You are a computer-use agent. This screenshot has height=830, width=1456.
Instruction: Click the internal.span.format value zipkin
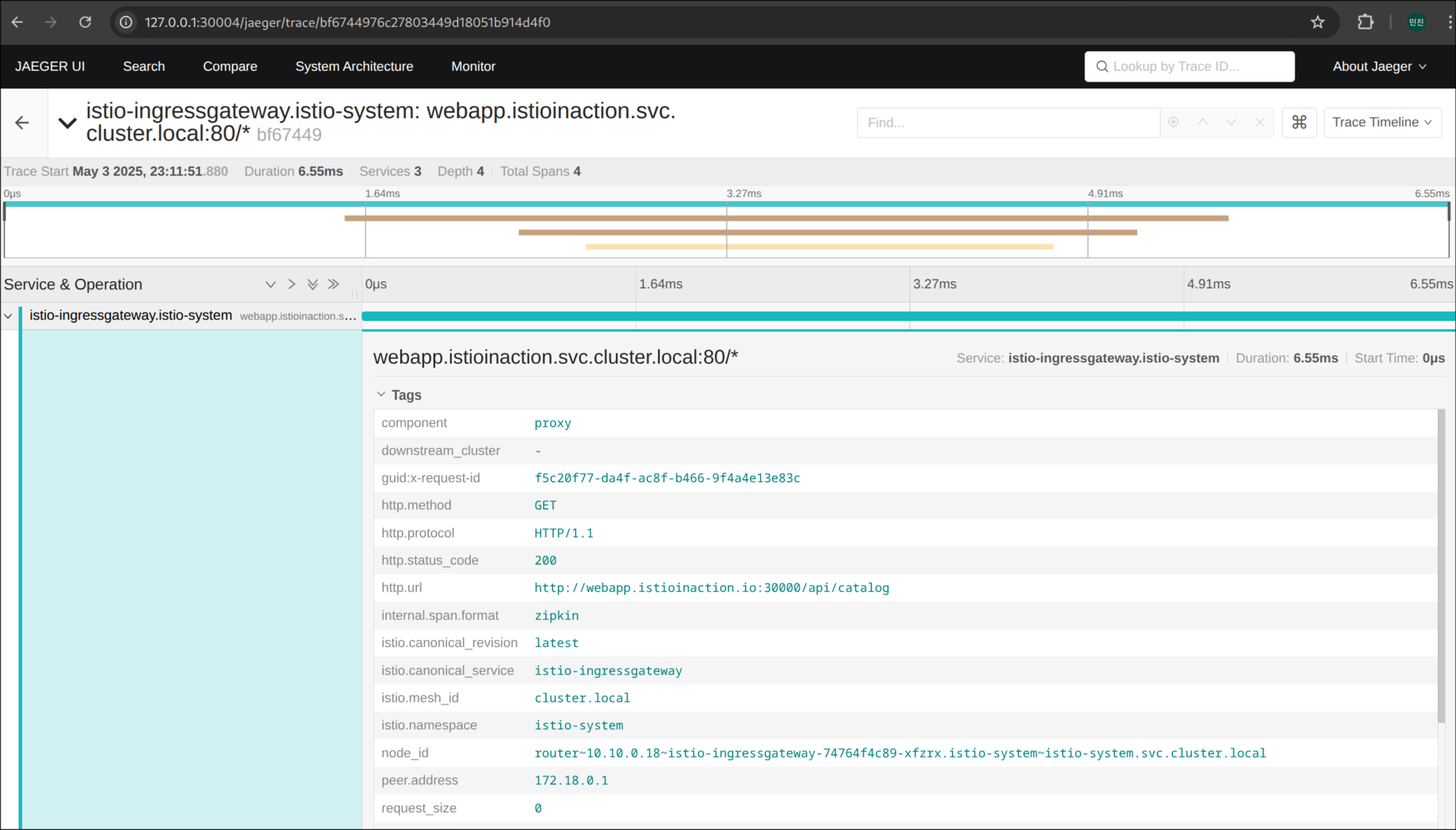(556, 615)
